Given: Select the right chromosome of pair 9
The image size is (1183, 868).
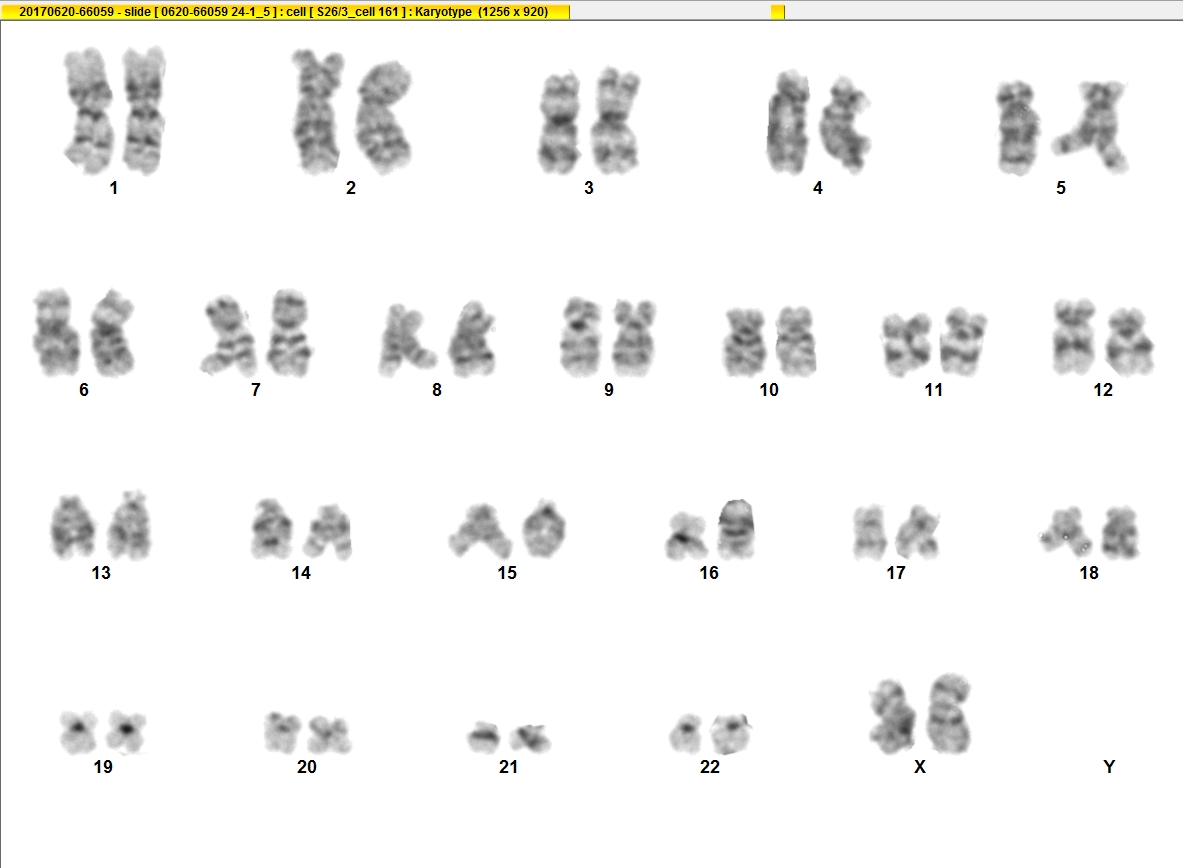Looking at the screenshot, I should (x=634, y=337).
